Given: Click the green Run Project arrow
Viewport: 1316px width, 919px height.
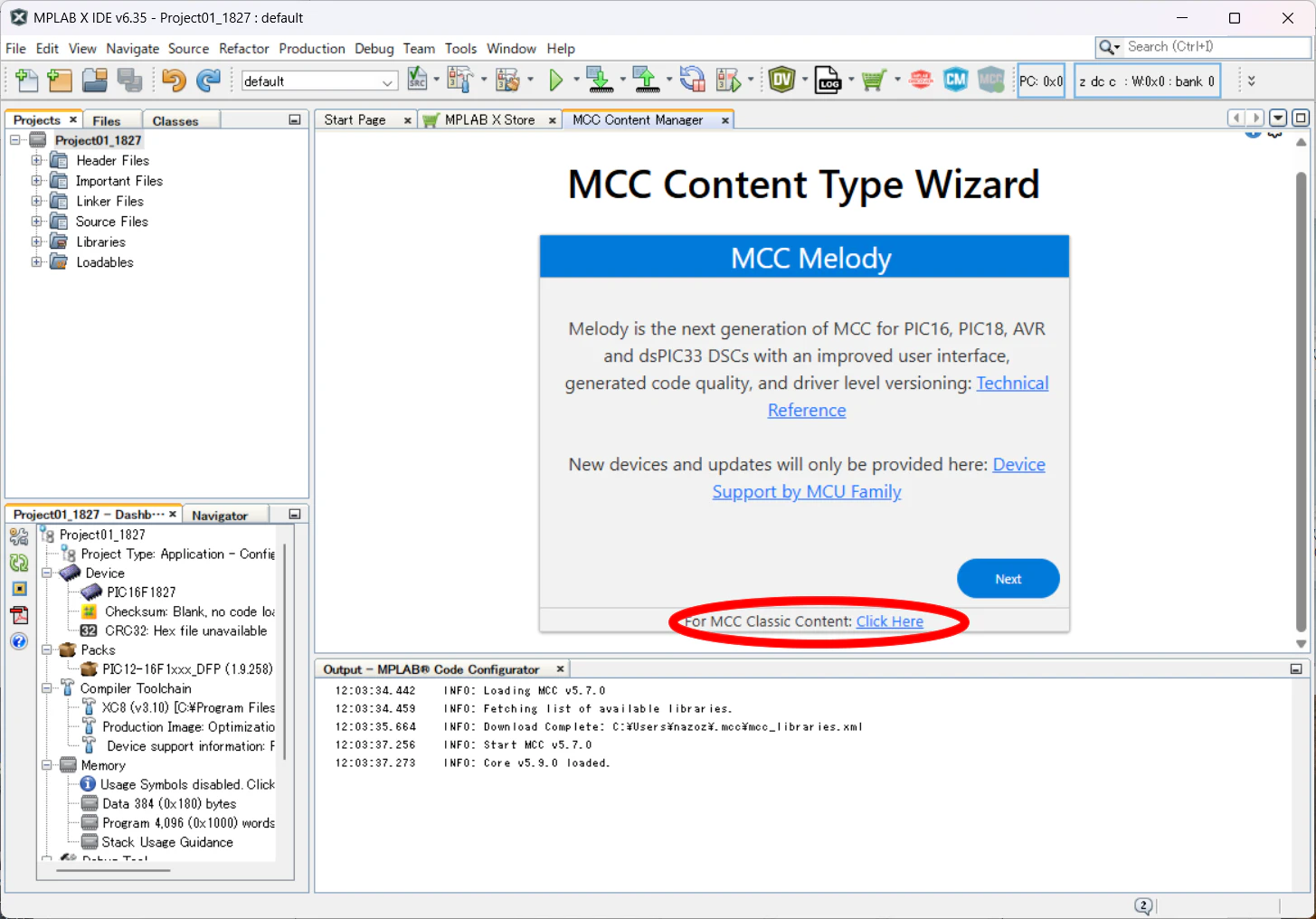Looking at the screenshot, I should click(555, 81).
